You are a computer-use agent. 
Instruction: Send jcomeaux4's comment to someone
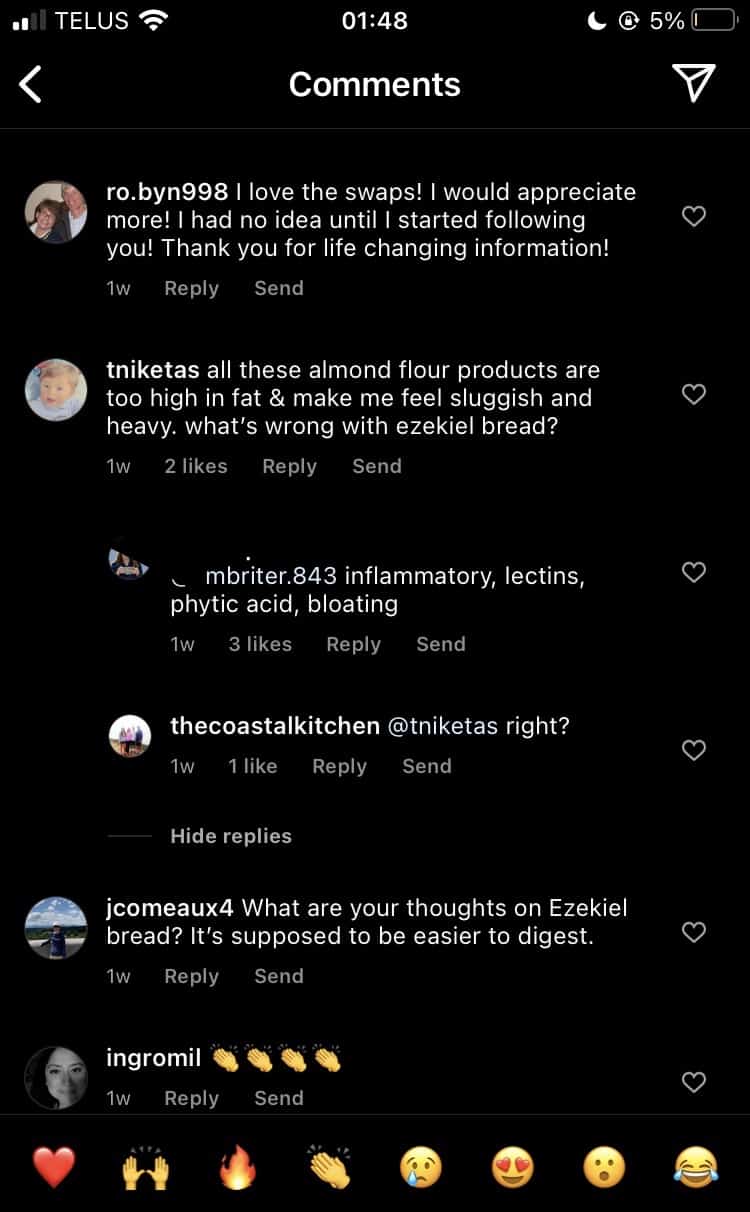tap(279, 976)
